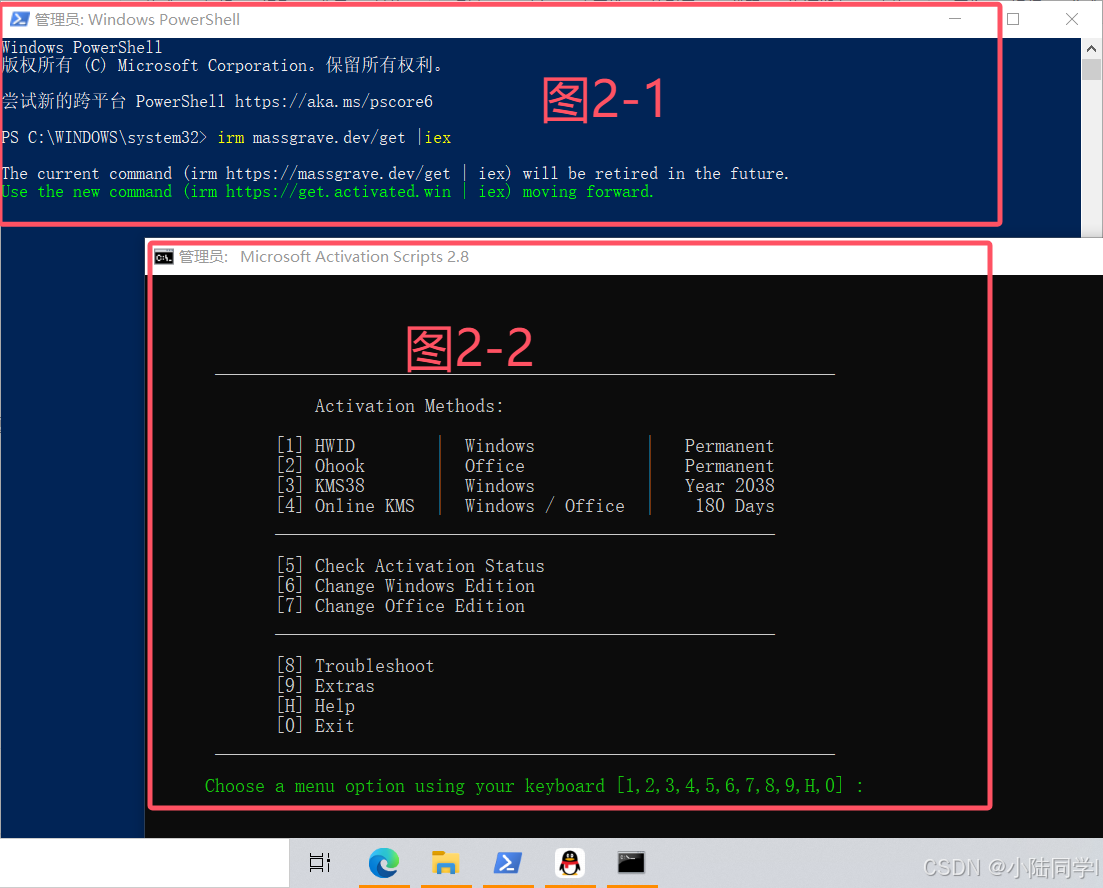Close the Windows PowerShell window
The height and width of the screenshot is (888, 1103).
(1071, 19)
